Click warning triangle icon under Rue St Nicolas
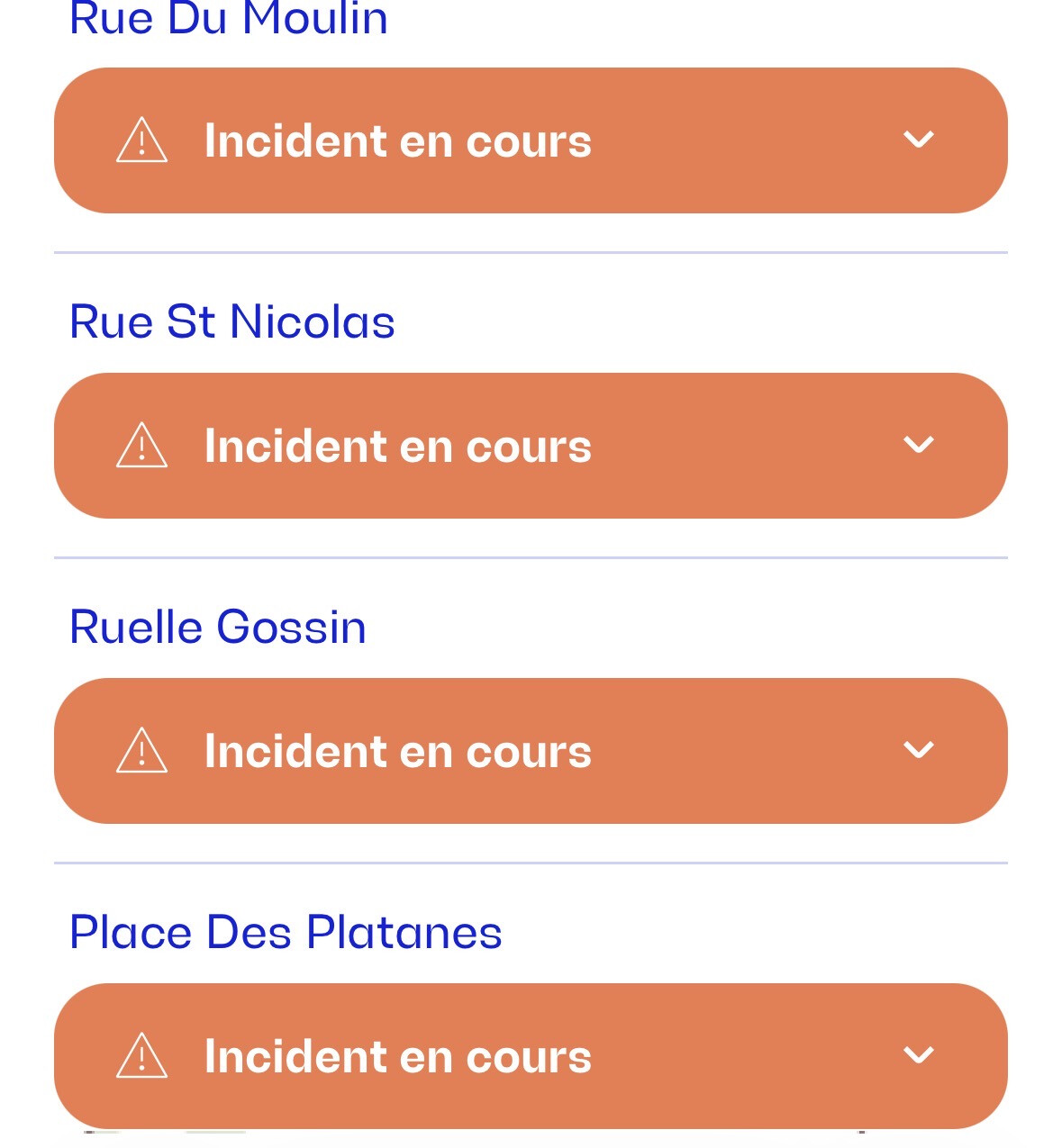This screenshot has height=1148, width=1062. 141,447
